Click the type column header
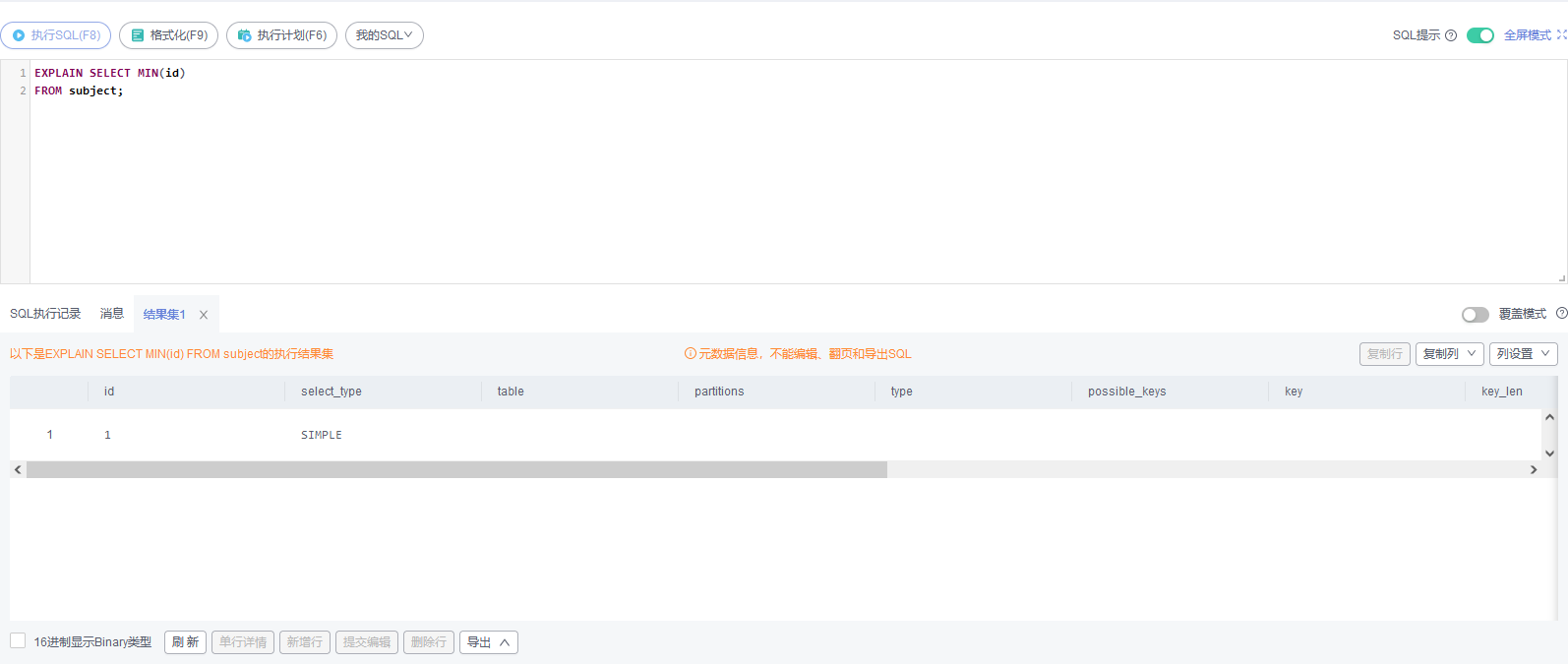The width and height of the screenshot is (1568, 664). [x=974, y=392]
